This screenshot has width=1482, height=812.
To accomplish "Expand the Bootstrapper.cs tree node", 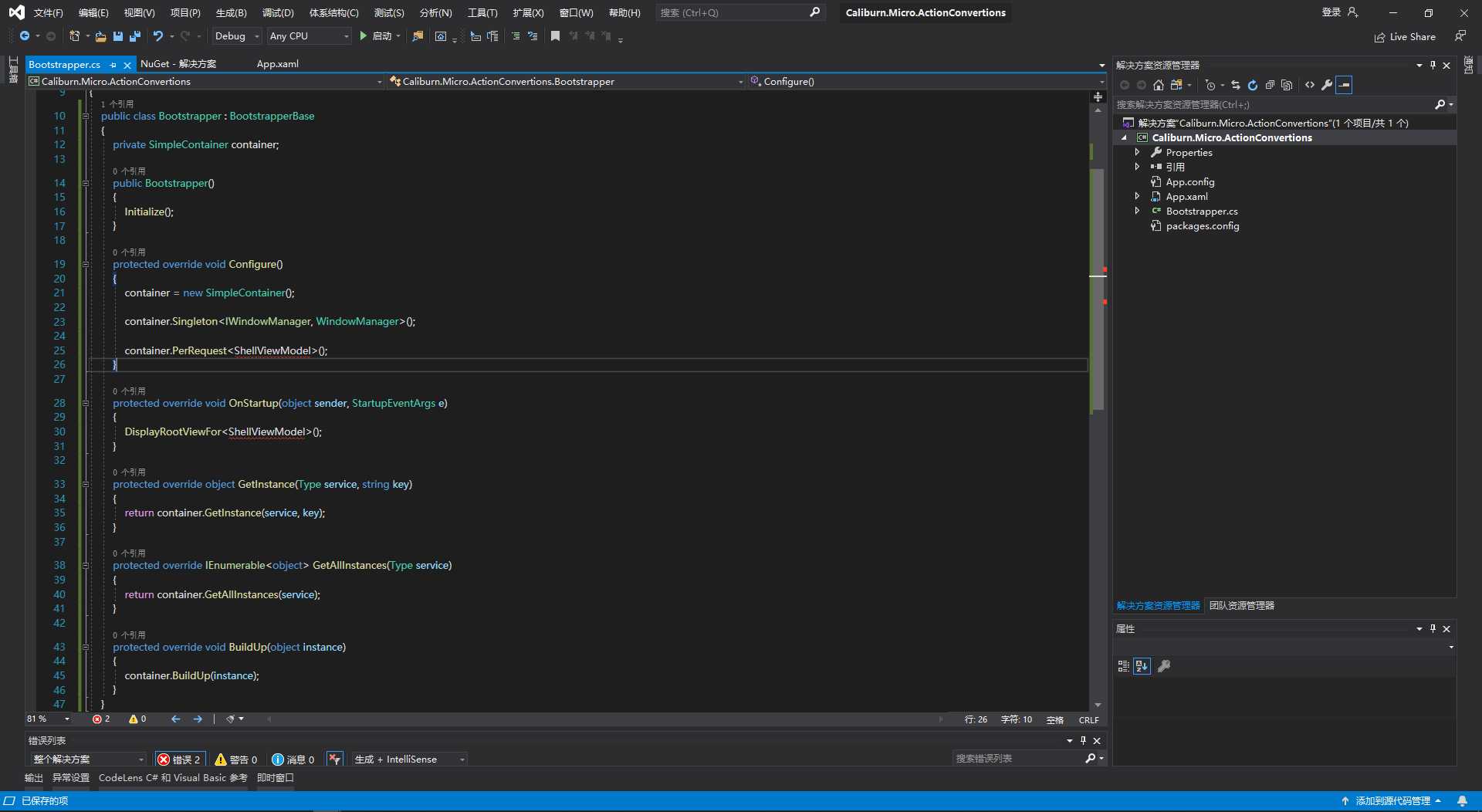I will [1137, 211].
